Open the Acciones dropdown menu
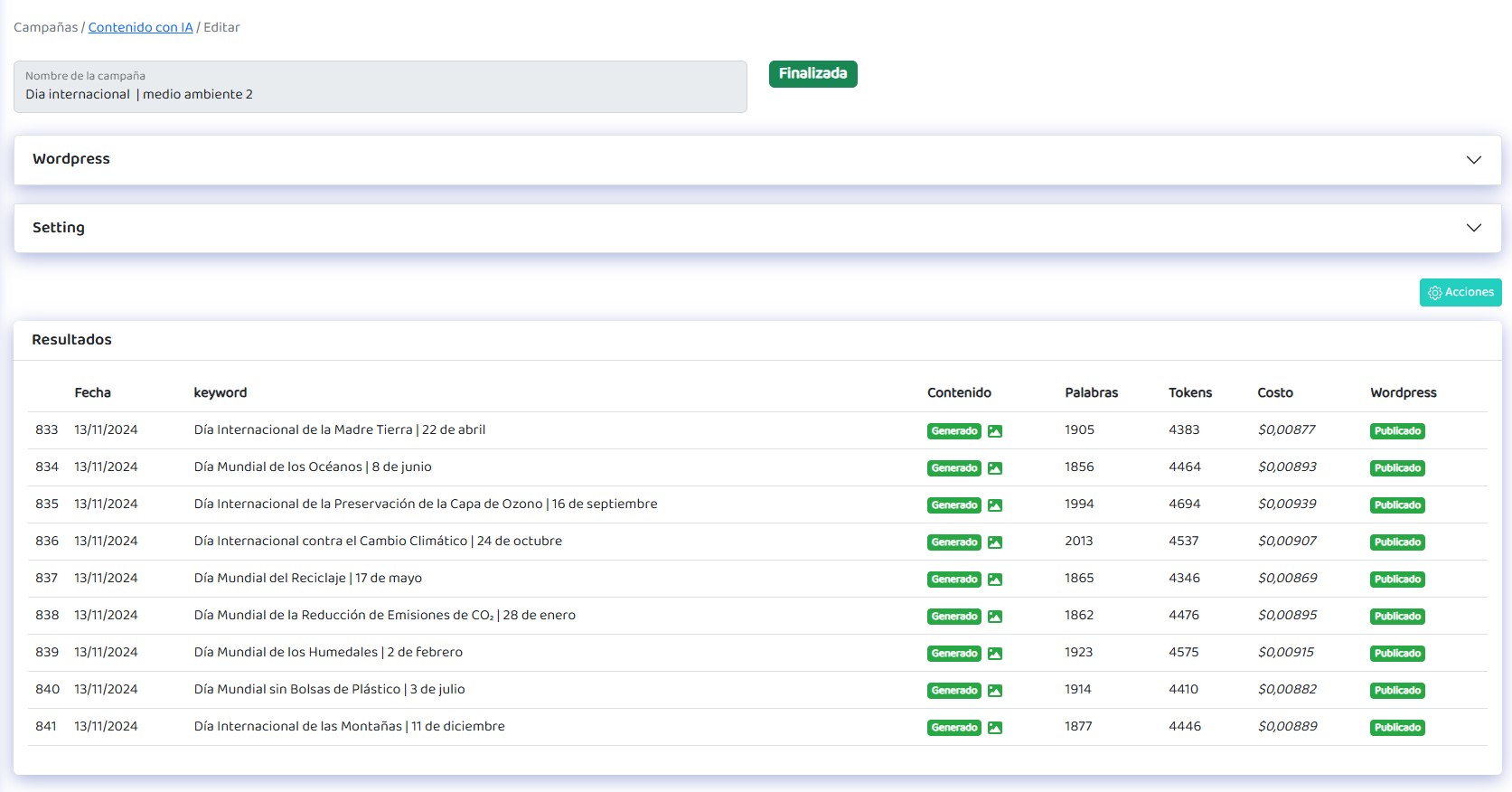The image size is (1512, 792). [1460, 292]
